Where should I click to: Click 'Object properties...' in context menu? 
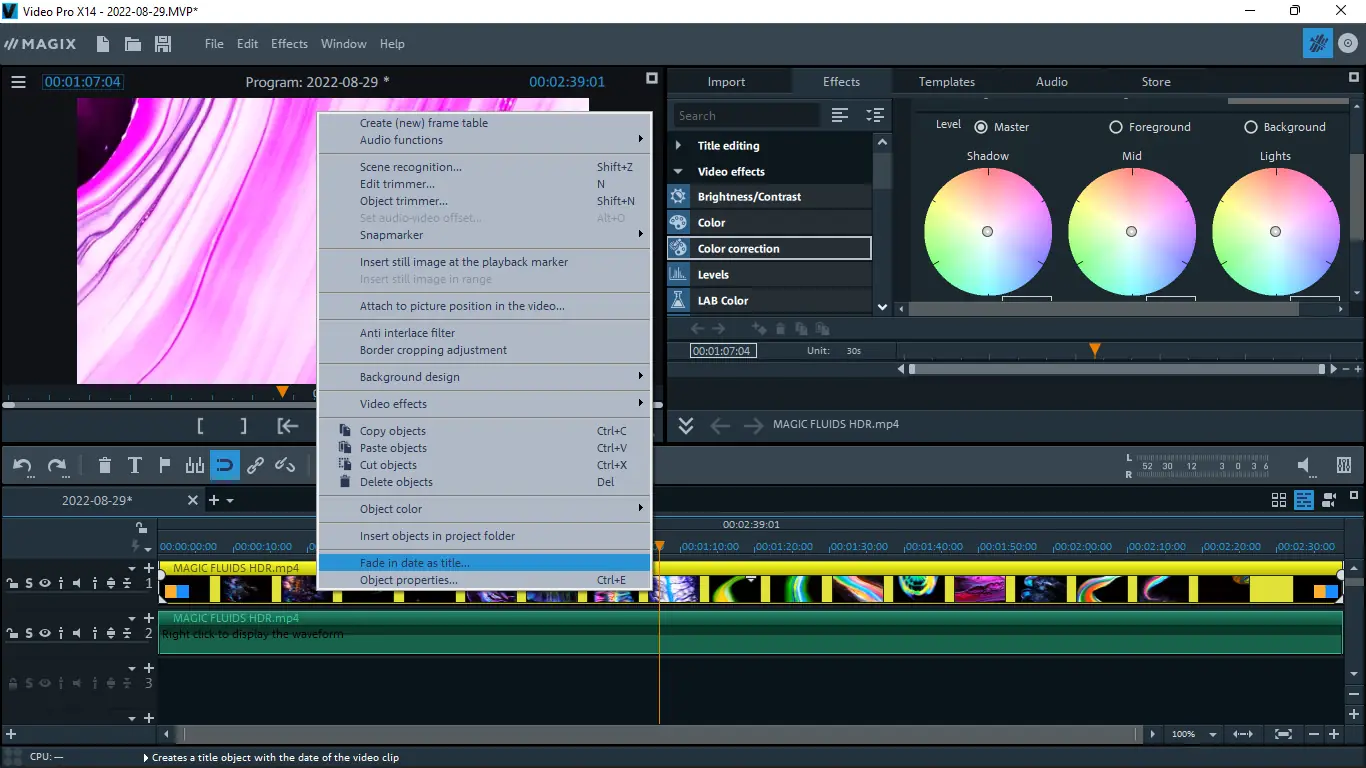[409, 580]
